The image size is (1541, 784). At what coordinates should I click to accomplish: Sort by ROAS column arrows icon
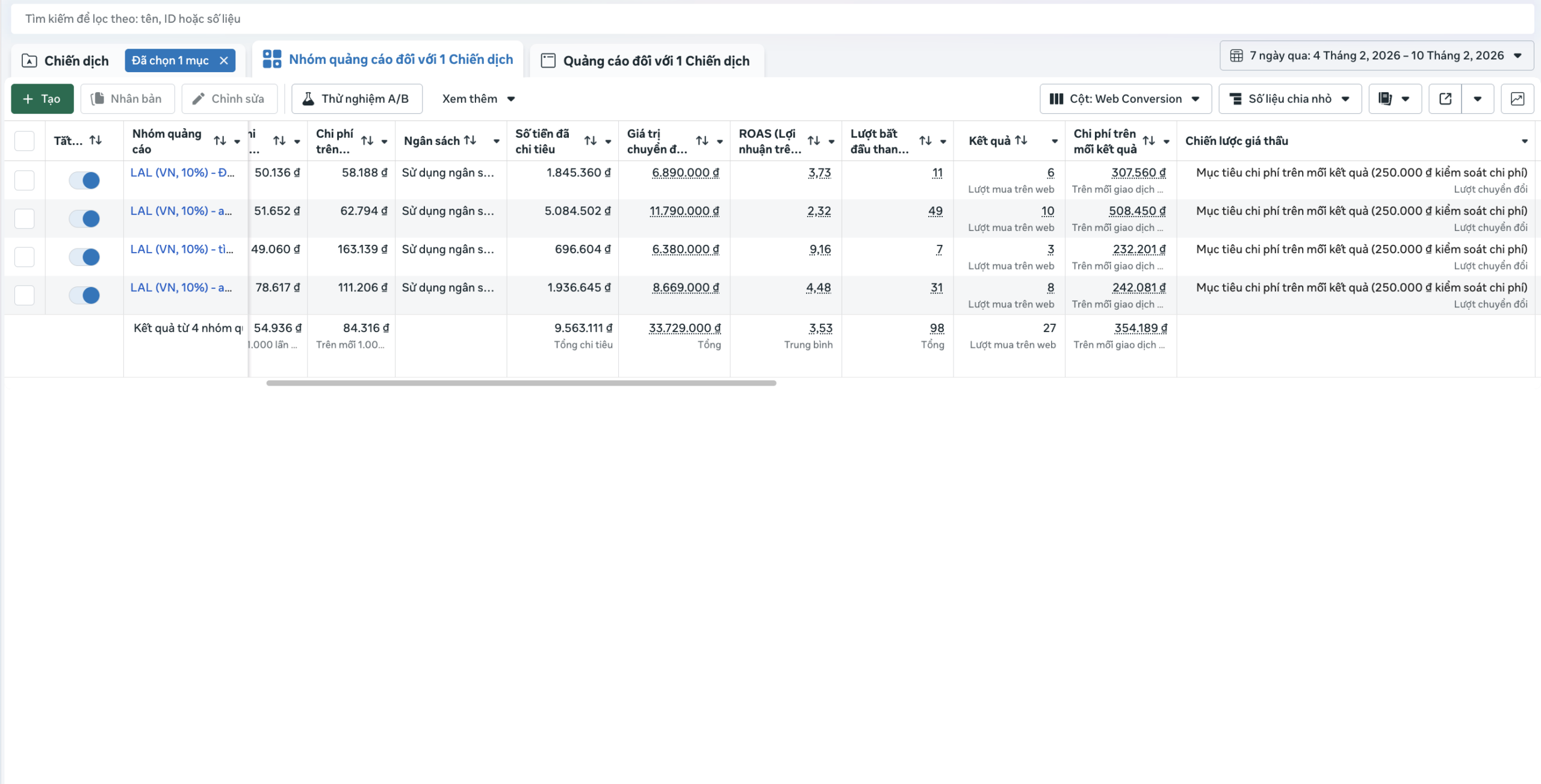tap(814, 141)
